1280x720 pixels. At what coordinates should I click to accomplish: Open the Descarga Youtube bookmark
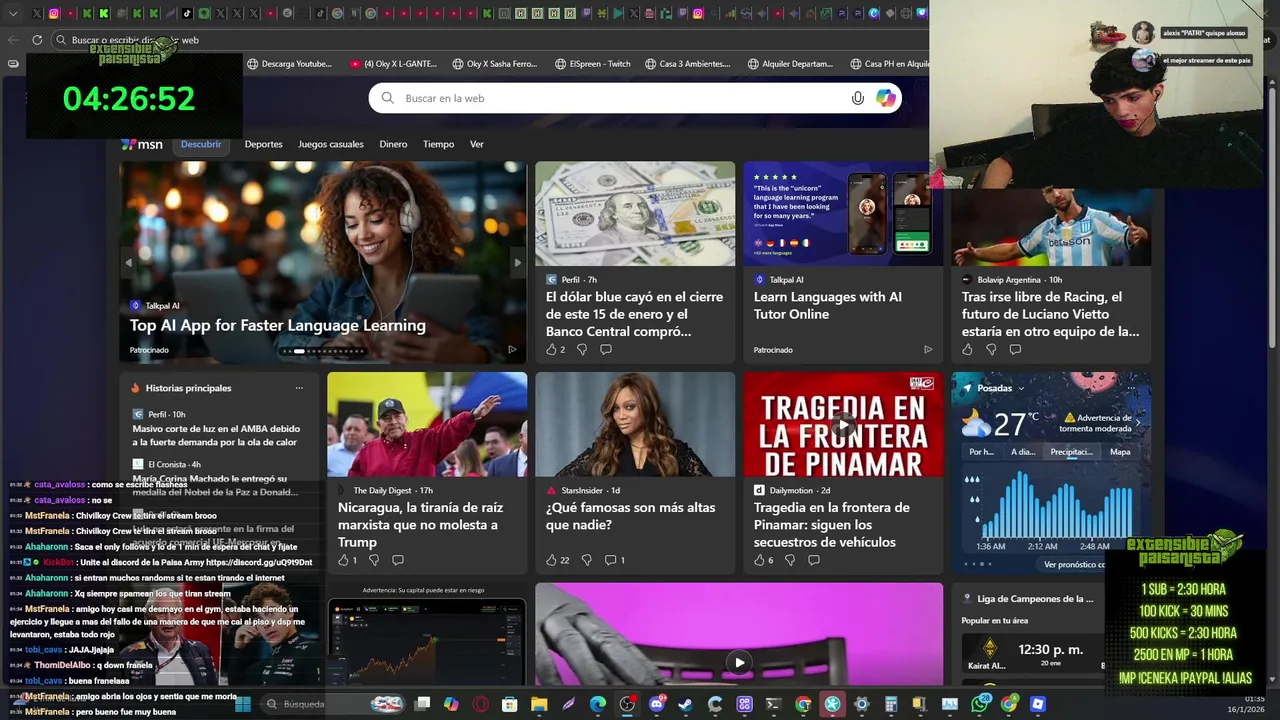point(289,64)
